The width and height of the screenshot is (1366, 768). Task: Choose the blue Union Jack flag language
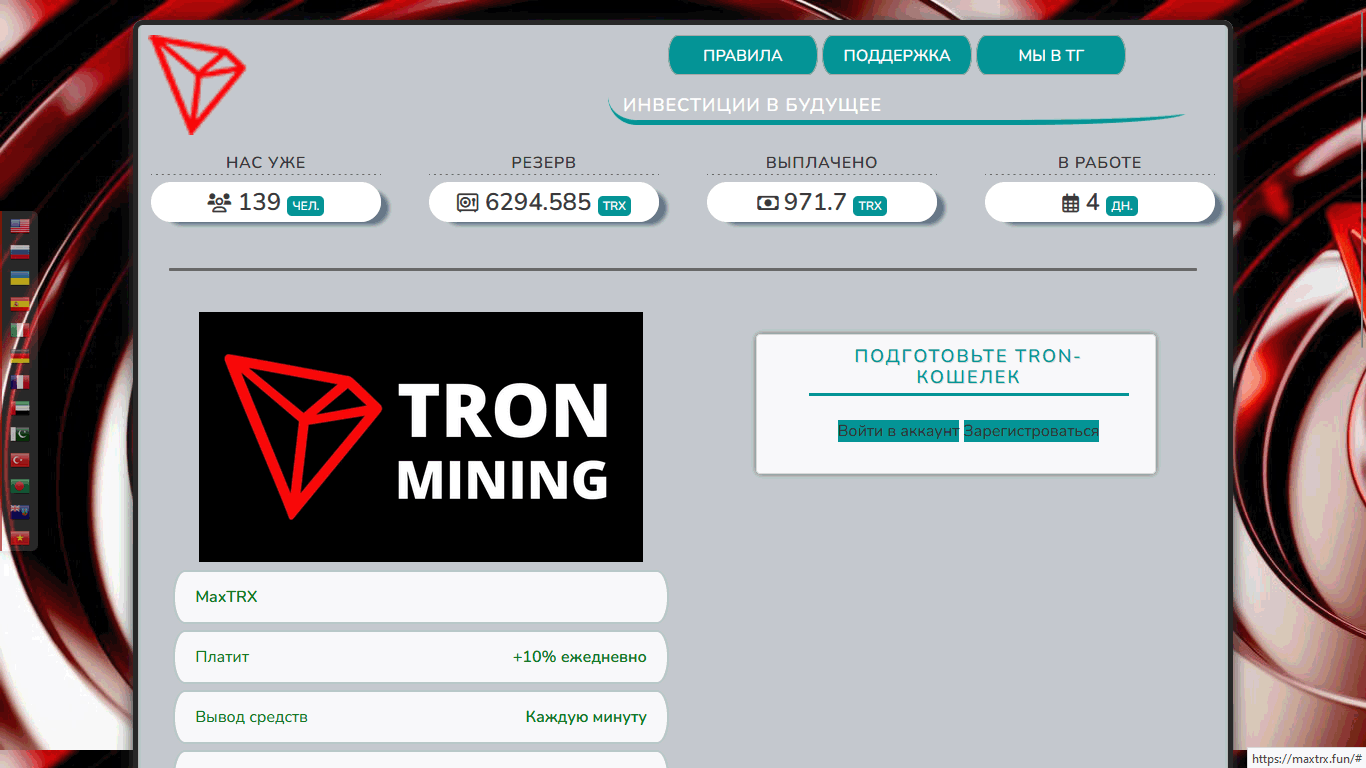pyautogui.click(x=20, y=512)
